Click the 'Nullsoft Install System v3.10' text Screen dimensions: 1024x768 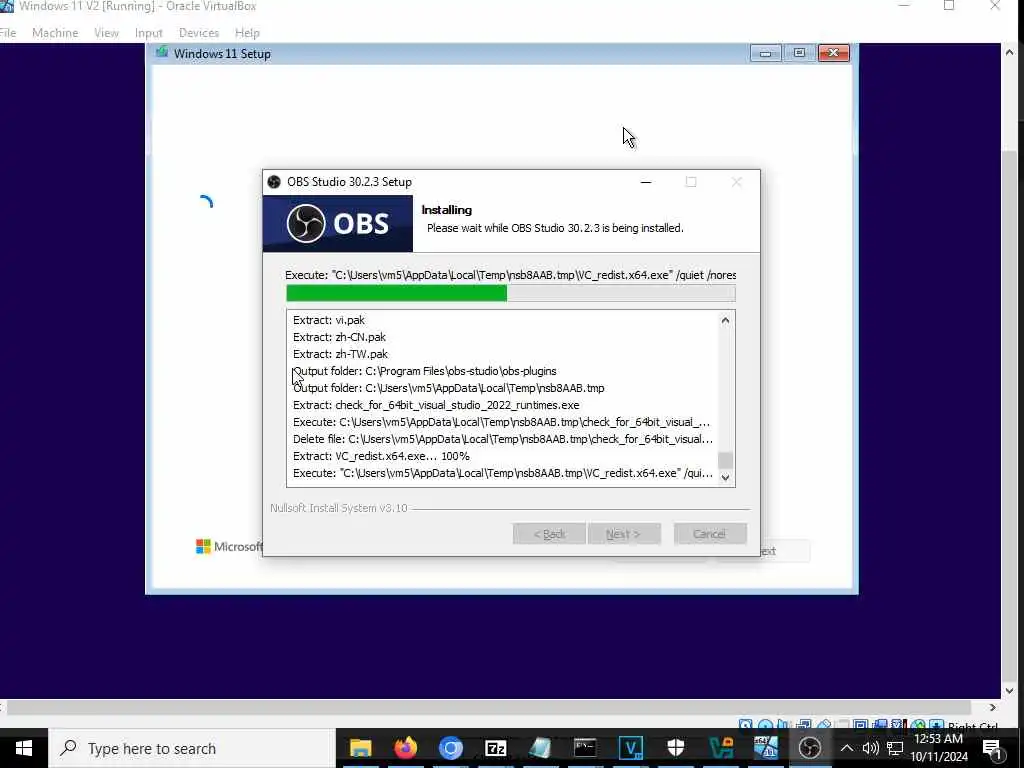(339, 507)
